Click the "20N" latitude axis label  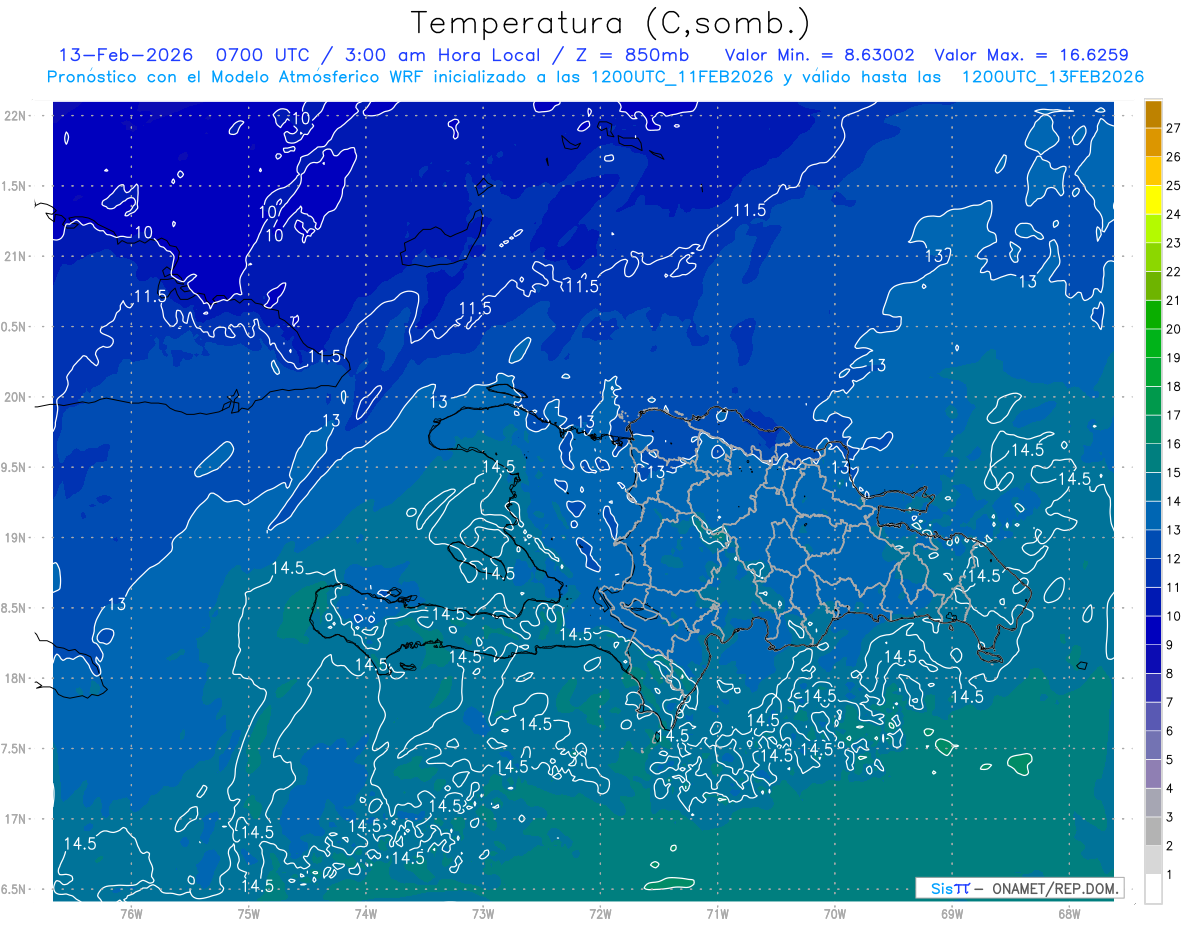tap(15, 397)
